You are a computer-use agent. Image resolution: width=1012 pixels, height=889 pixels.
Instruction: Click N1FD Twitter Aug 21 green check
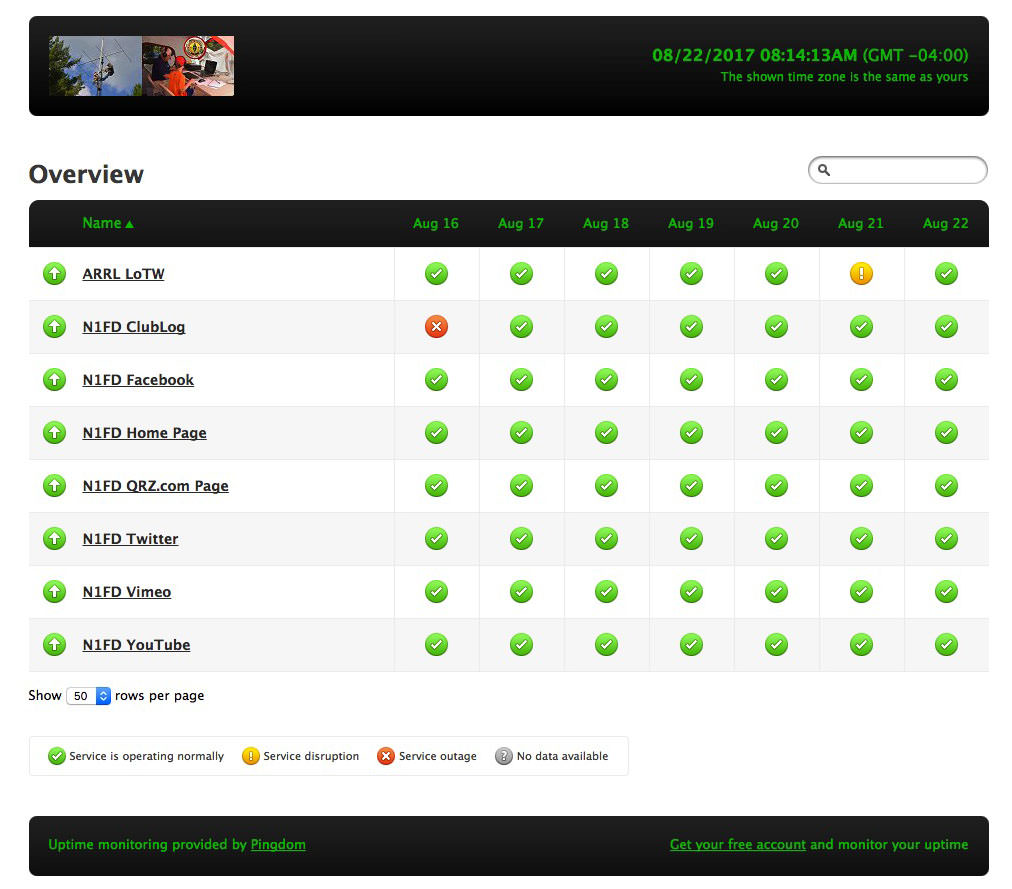pos(861,538)
